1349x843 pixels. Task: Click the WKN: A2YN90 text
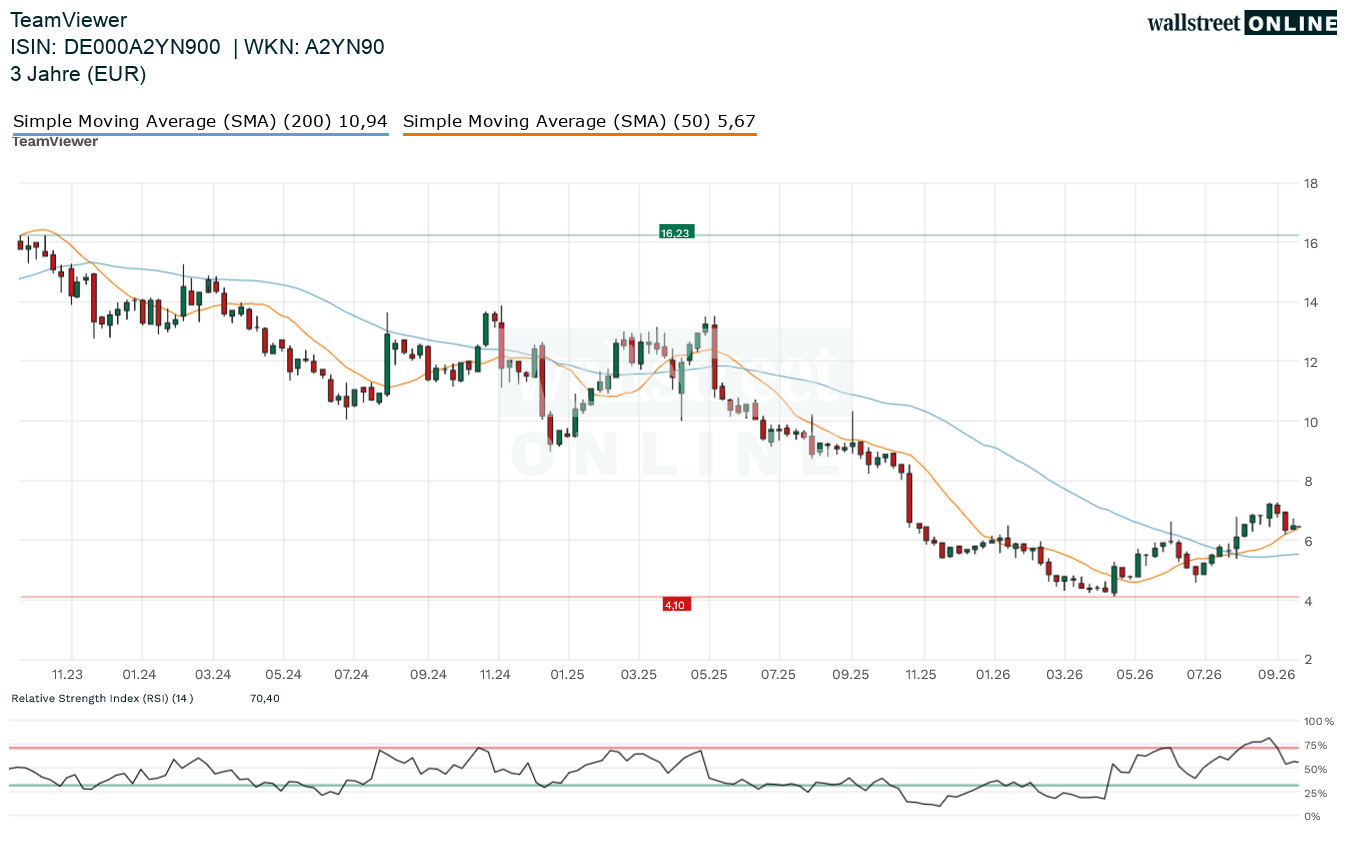(314, 47)
